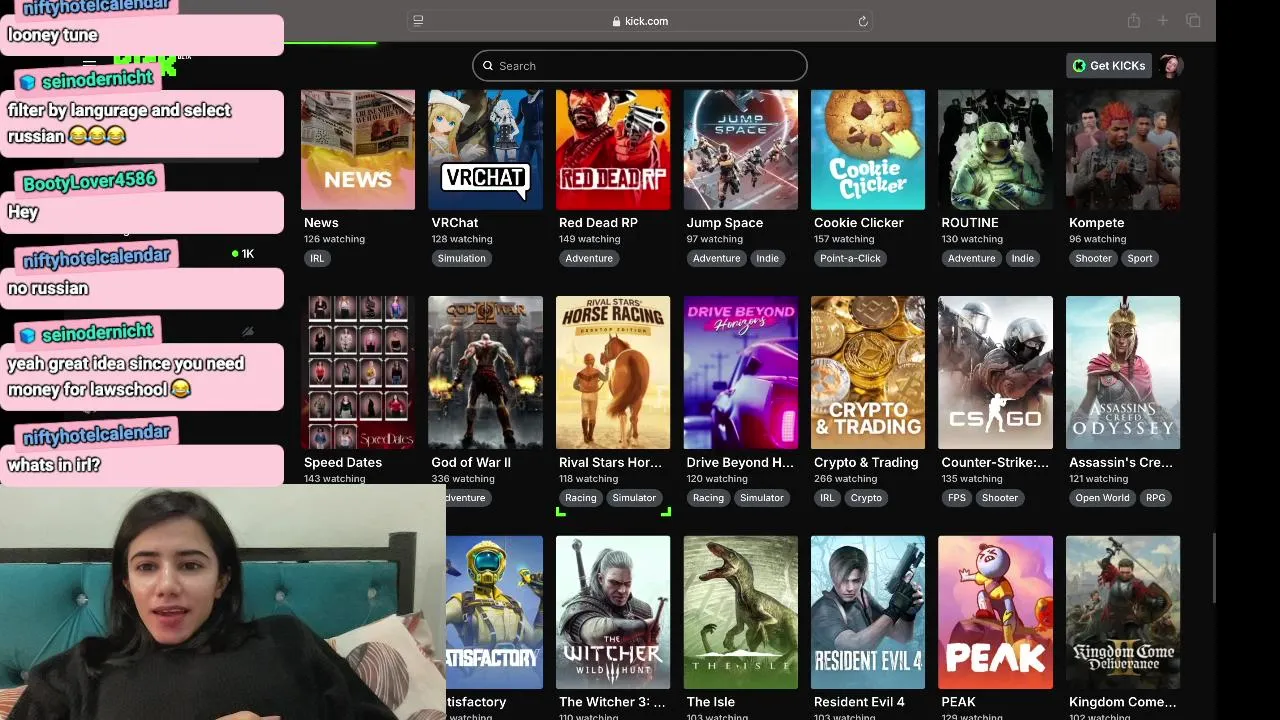
Task: Click the Crypto tag
Action: [x=866, y=498]
